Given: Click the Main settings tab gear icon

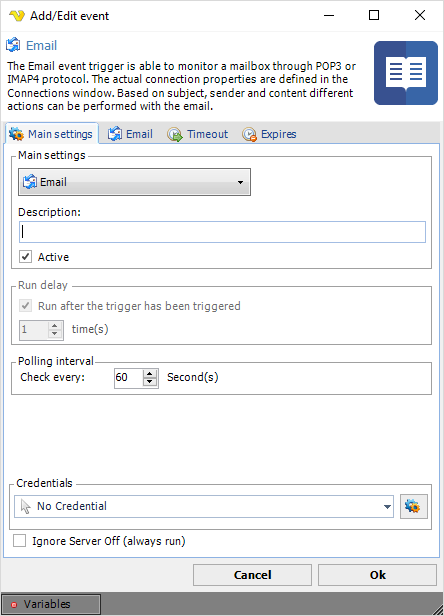Looking at the screenshot, I should pos(17,134).
